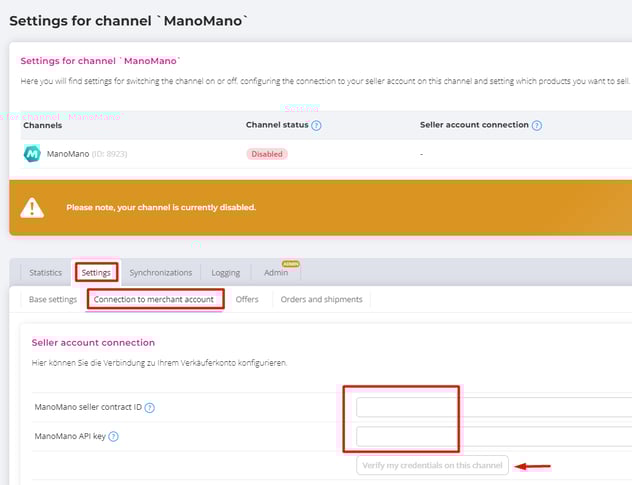Go to the Synchronizations tab
632x485 pixels.
pos(160,273)
